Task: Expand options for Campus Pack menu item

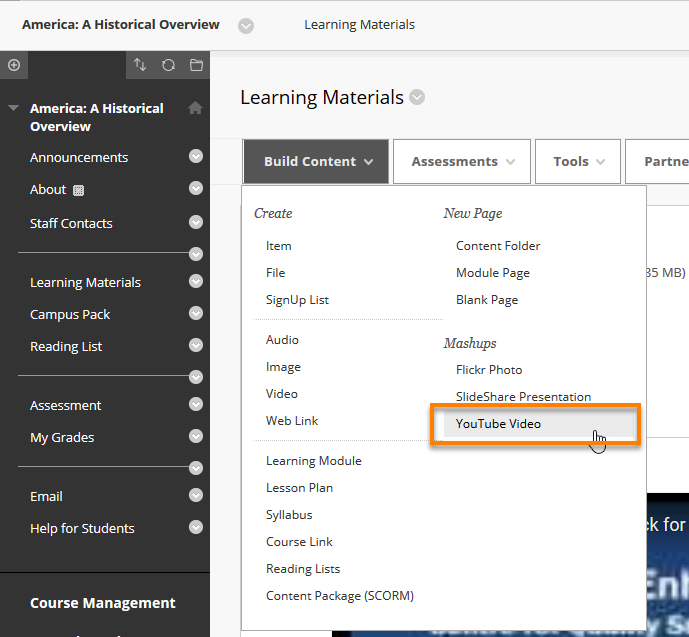Action: pos(196,313)
